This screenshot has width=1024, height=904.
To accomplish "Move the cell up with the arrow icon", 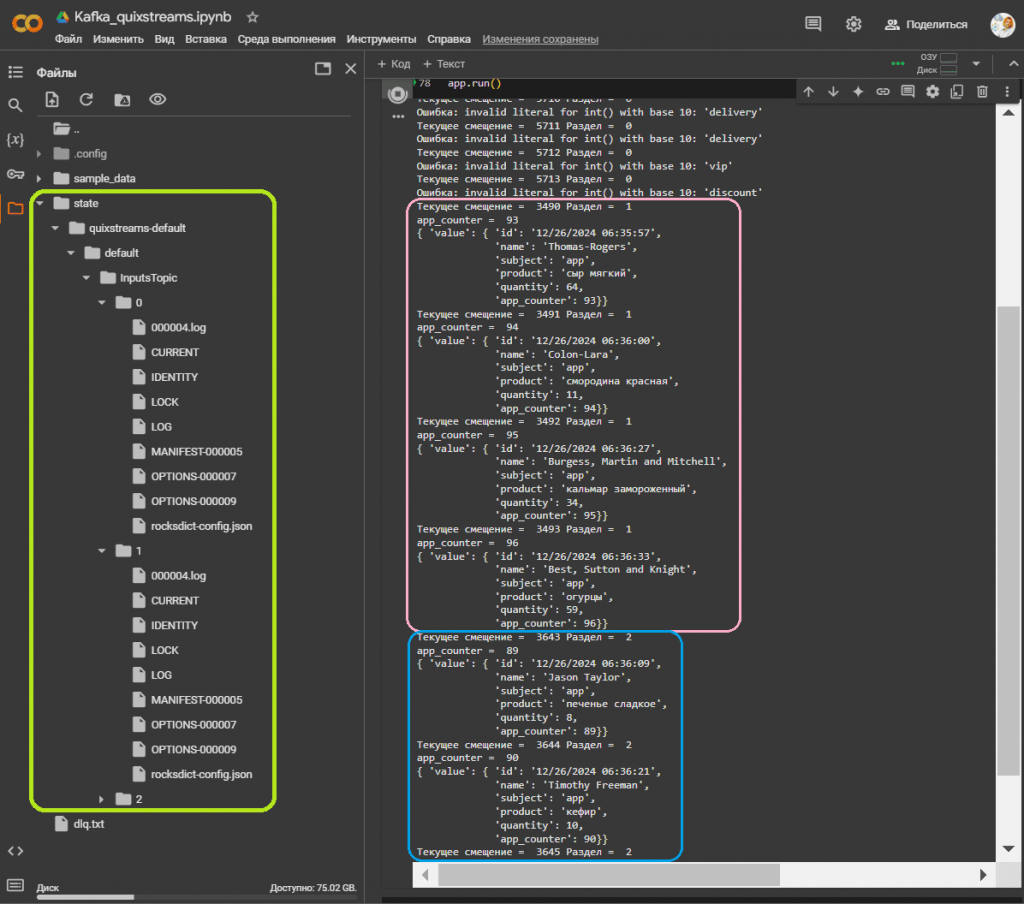I will [809, 90].
